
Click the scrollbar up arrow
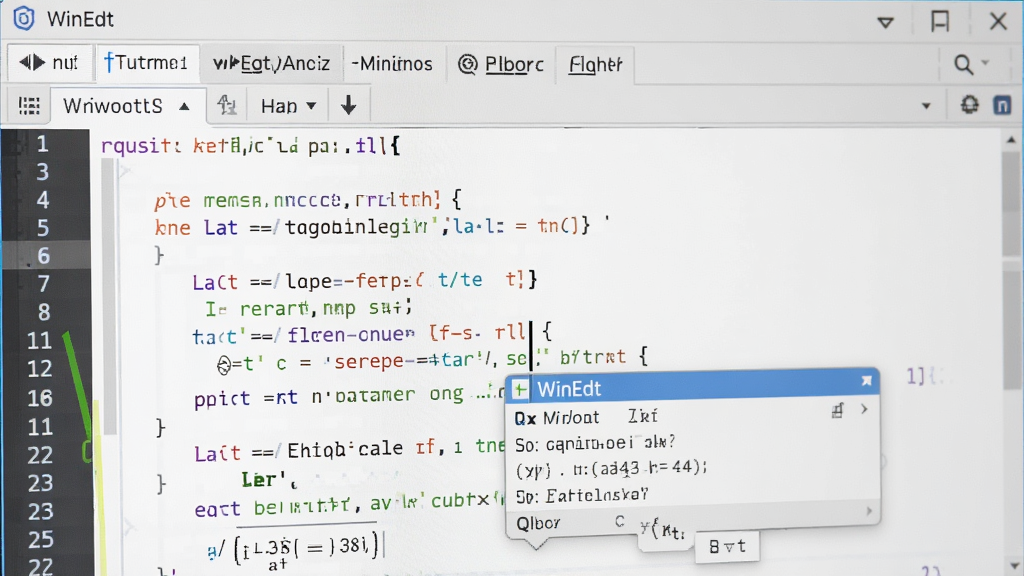(1011, 139)
